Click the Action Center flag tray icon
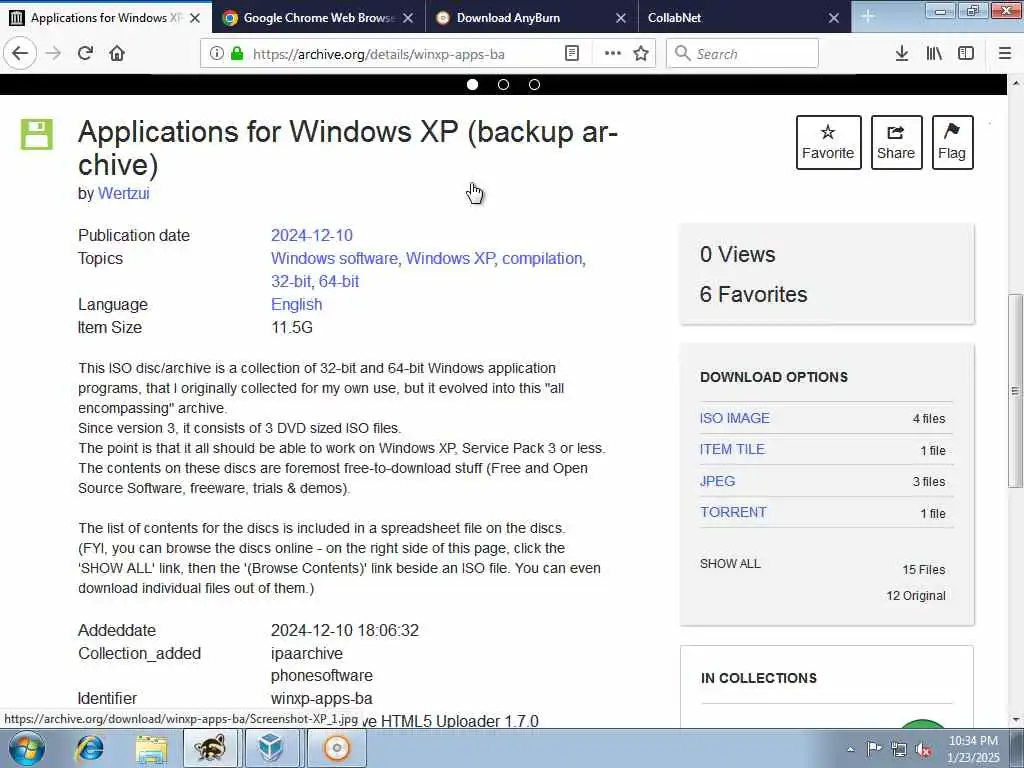This screenshot has height=768, width=1024. point(874,749)
